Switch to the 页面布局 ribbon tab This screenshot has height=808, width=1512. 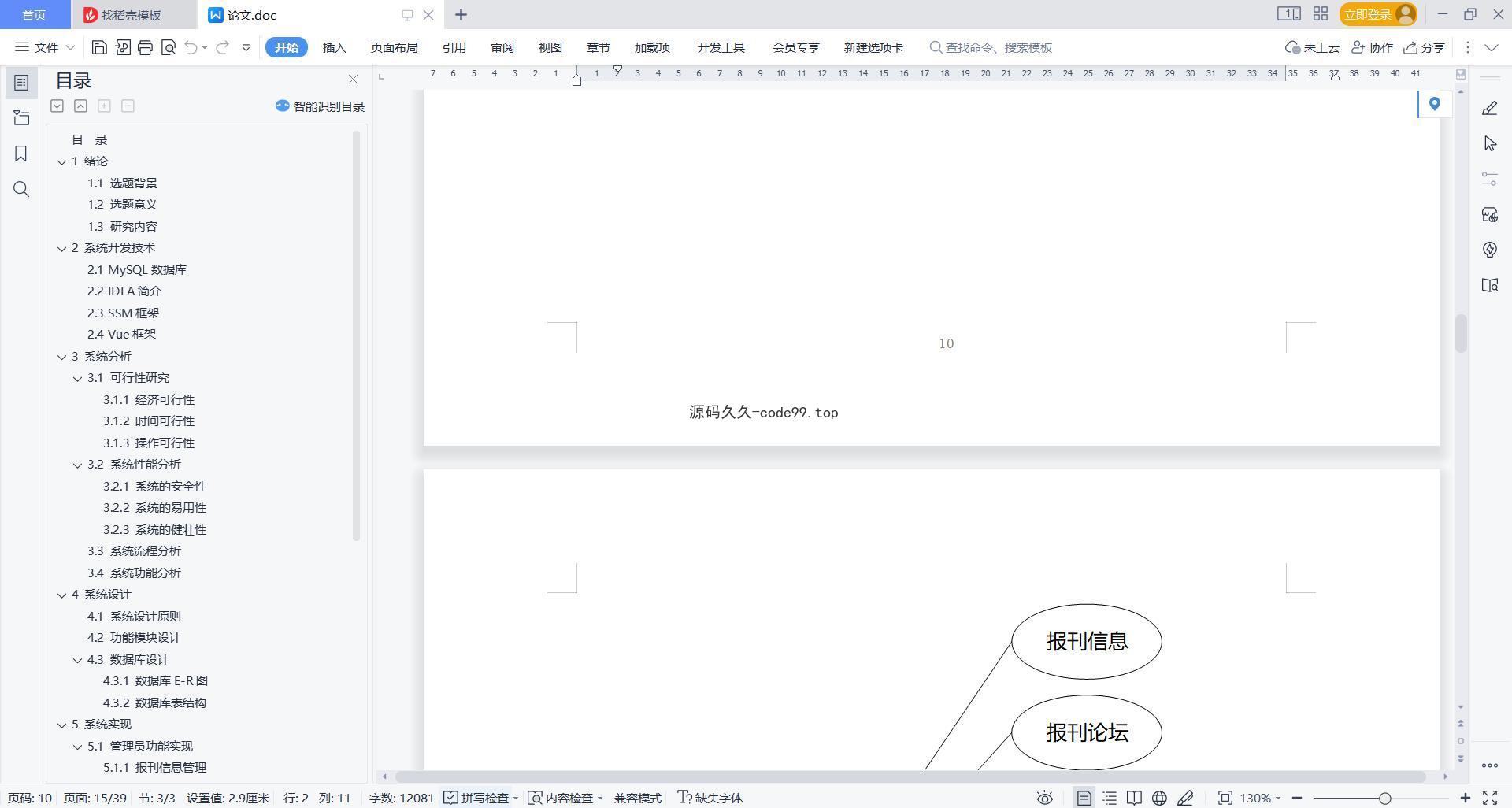click(394, 47)
